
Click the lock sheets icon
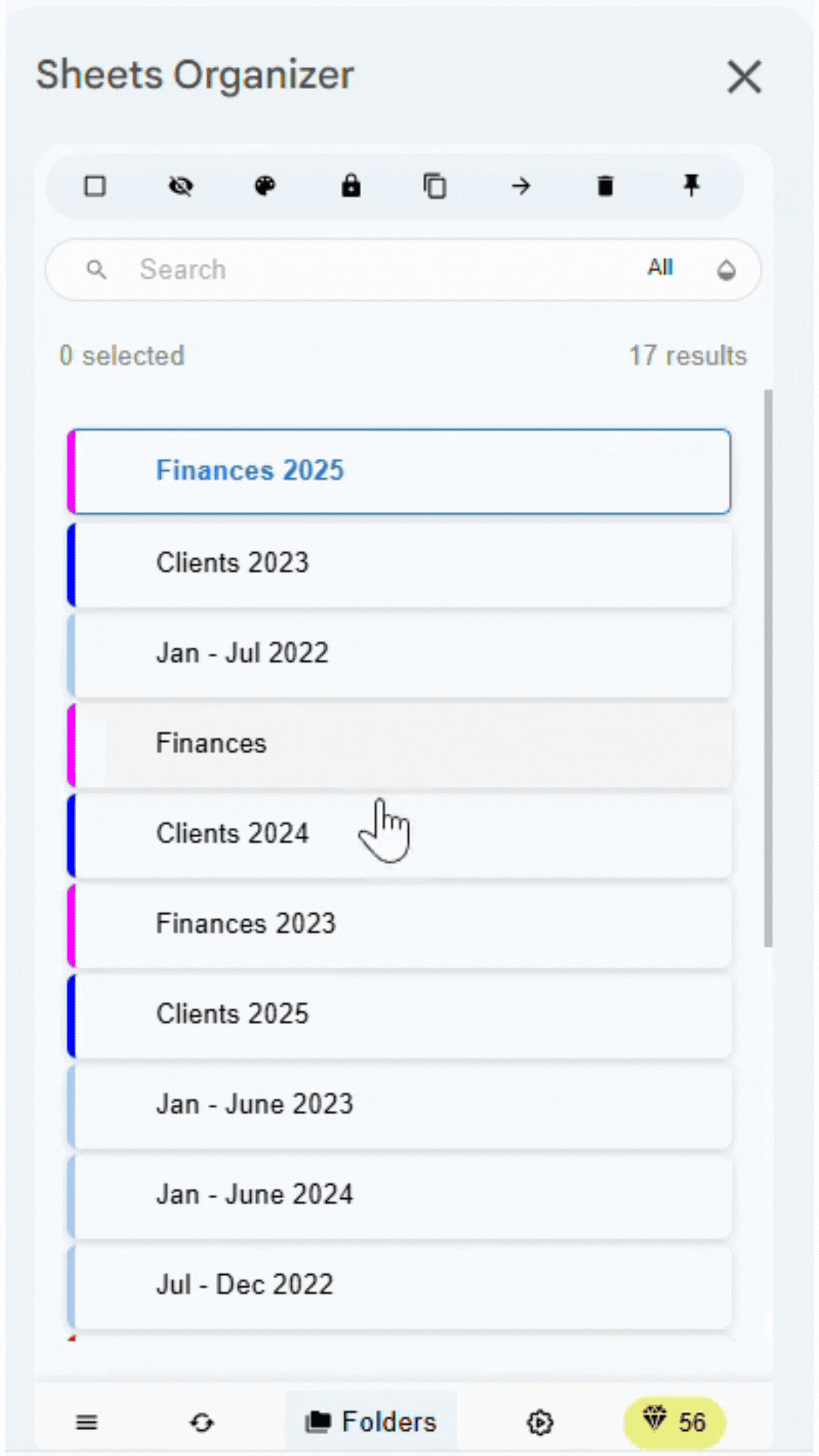[350, 186]
